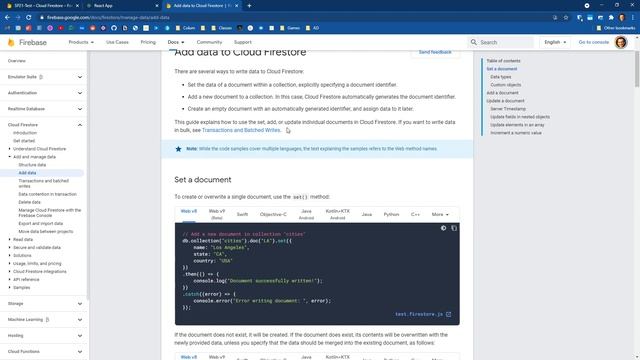Screen dimensions: 640x360
Task: Open the Other bookmarks folder
Action: 616,28
